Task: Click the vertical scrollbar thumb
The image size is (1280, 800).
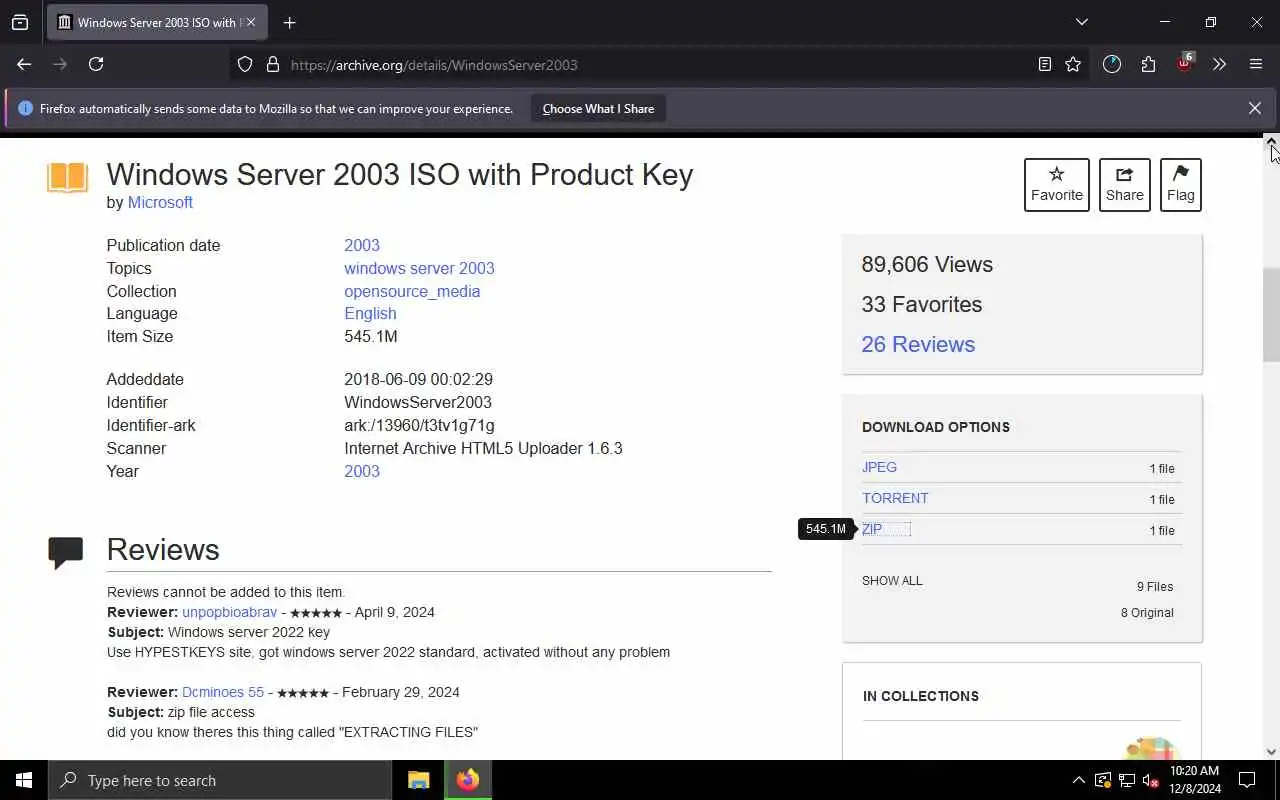Action: 1271,315
